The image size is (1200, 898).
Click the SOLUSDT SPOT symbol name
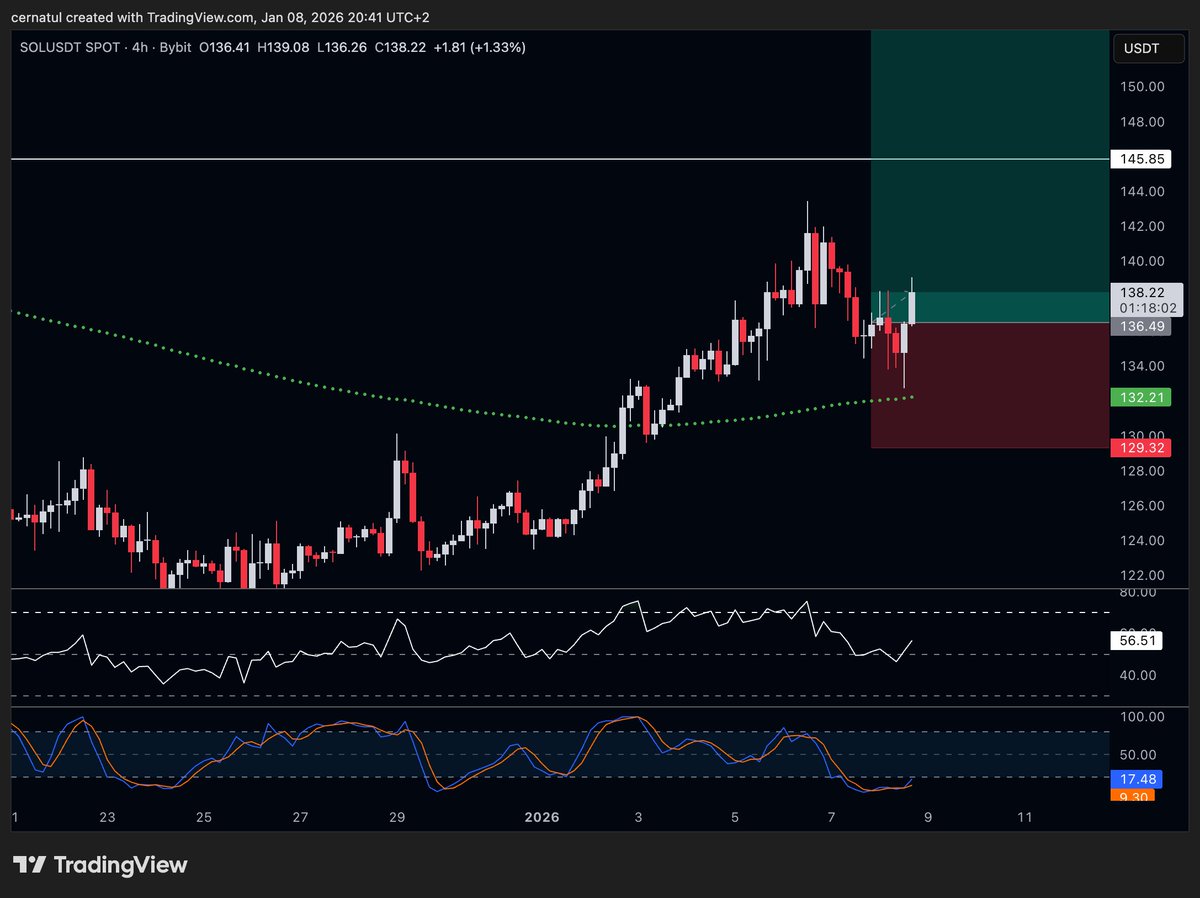click(x=70, y=47)
